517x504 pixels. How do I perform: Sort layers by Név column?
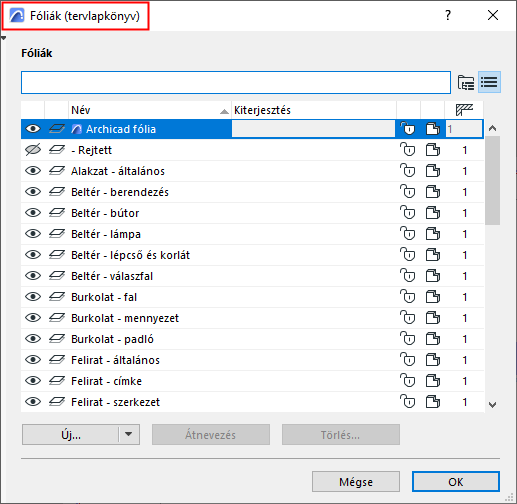pyautogui.click(x=150, y=110)
